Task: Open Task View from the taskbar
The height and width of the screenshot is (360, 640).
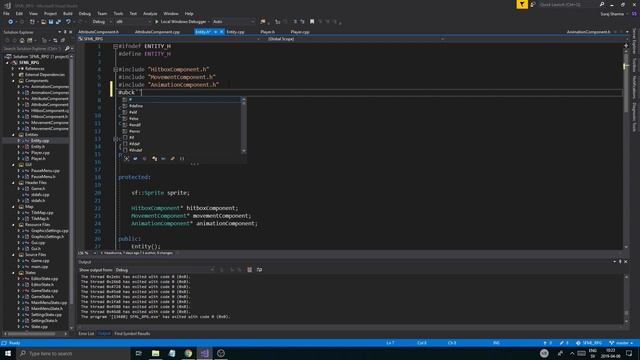Action: tap(139, 353)
